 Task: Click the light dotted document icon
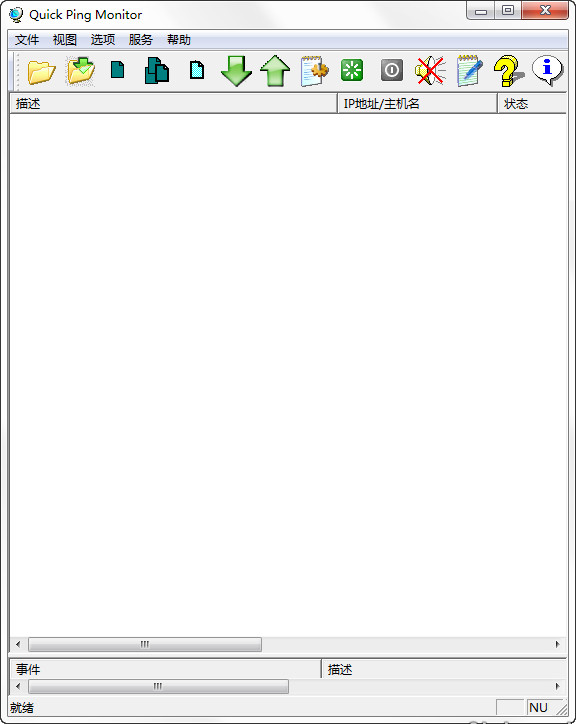click(x=197, y=70)
